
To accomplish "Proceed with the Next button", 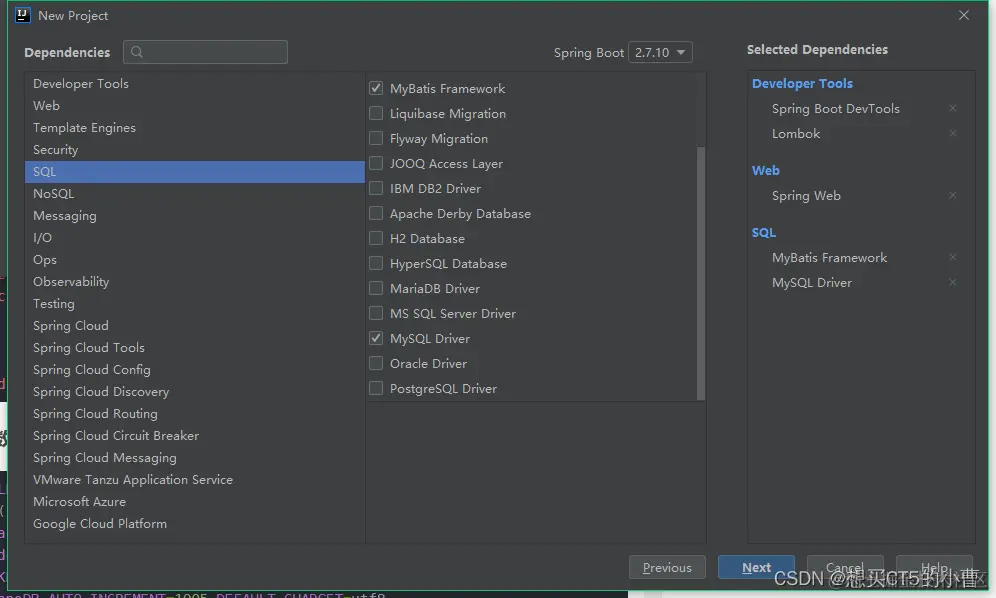I will [756, 567].
